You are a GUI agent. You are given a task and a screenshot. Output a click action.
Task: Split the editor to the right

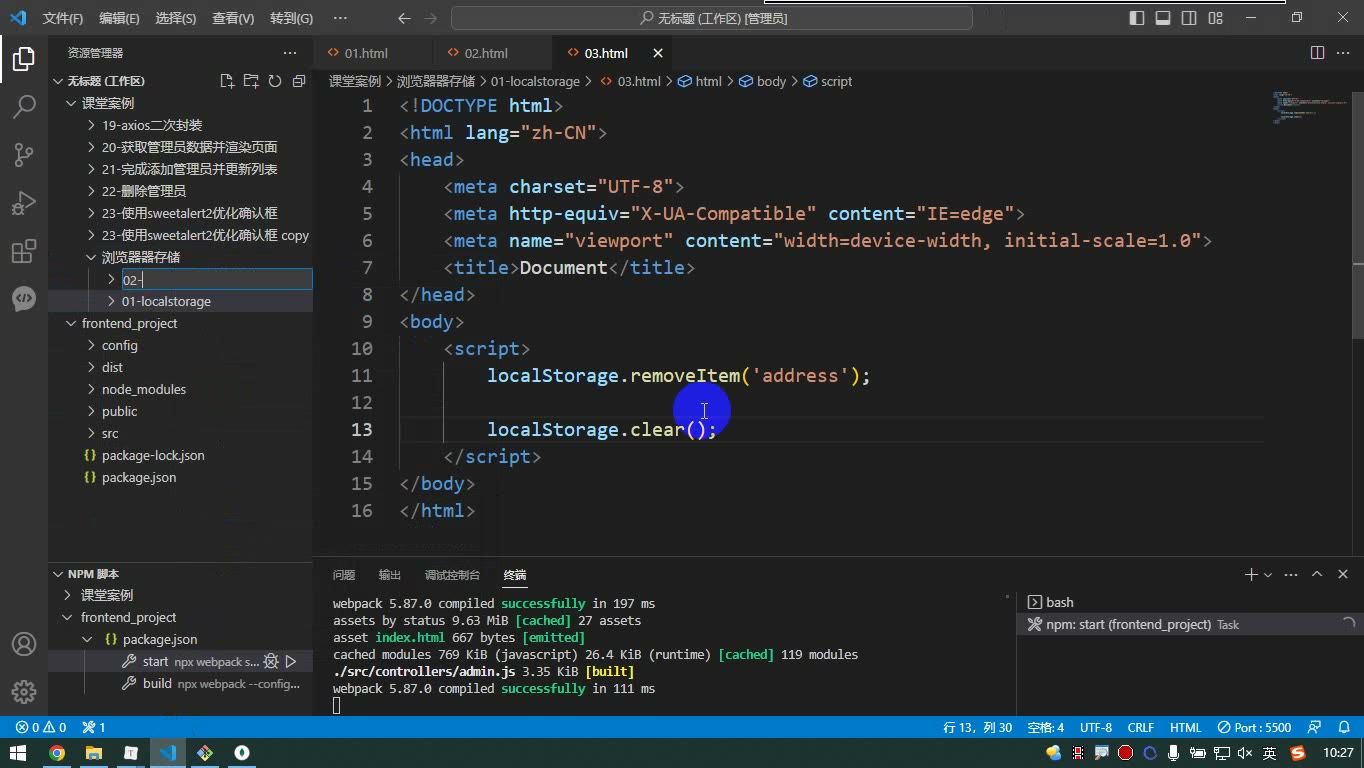click(1317, 53)
